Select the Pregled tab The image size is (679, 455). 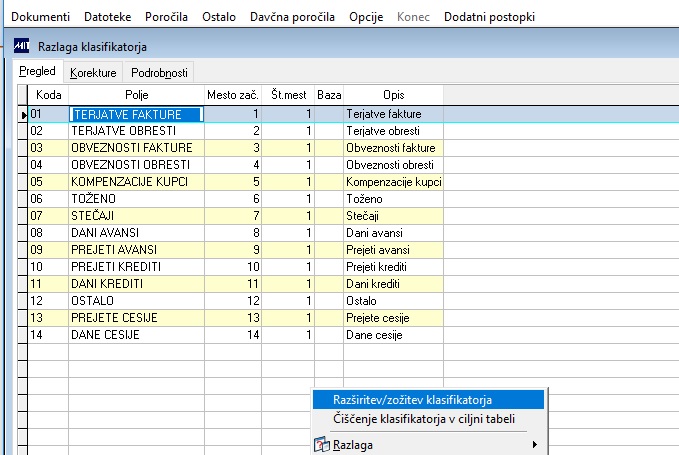38,71
